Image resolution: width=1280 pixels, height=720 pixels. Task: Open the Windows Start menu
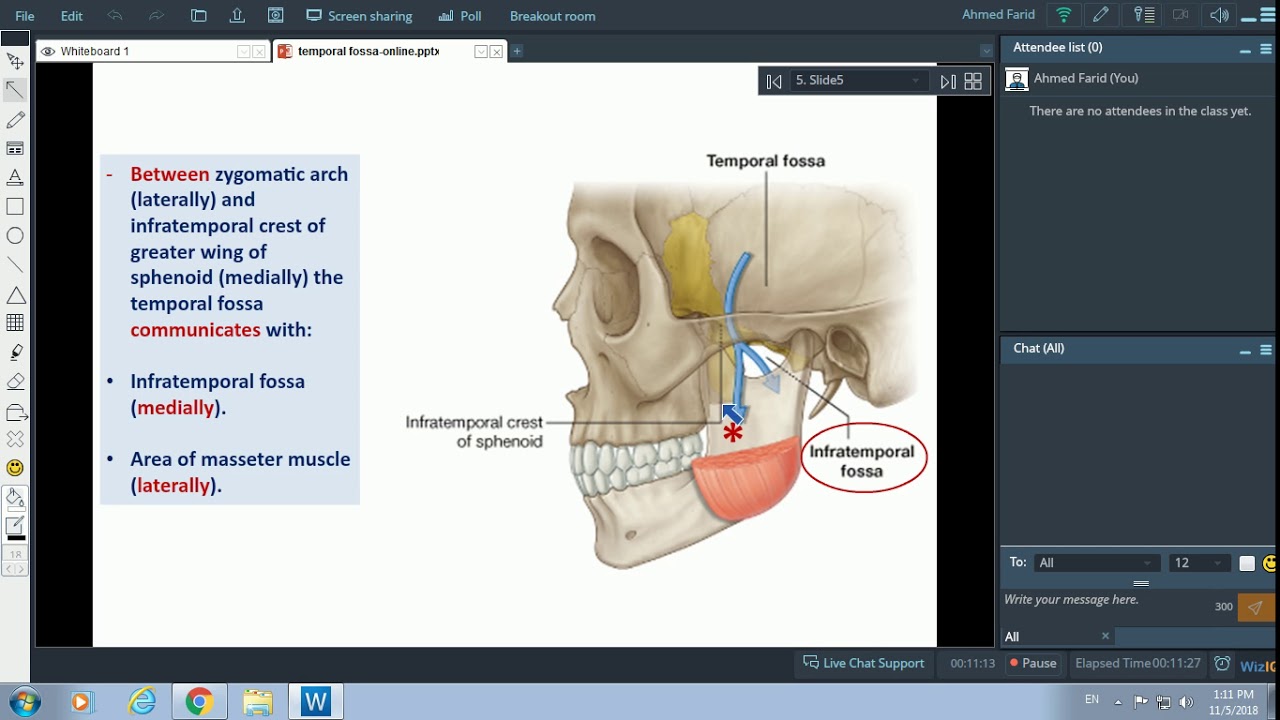click(24, 702)
